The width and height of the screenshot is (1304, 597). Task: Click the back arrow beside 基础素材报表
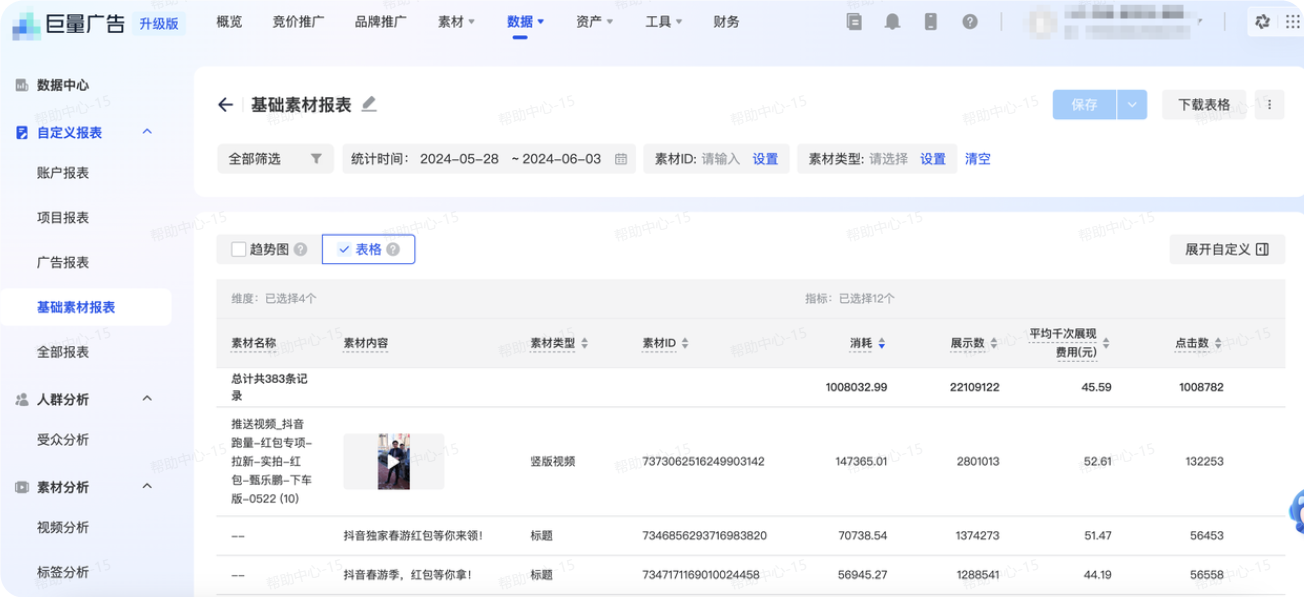tap(225, 105)
